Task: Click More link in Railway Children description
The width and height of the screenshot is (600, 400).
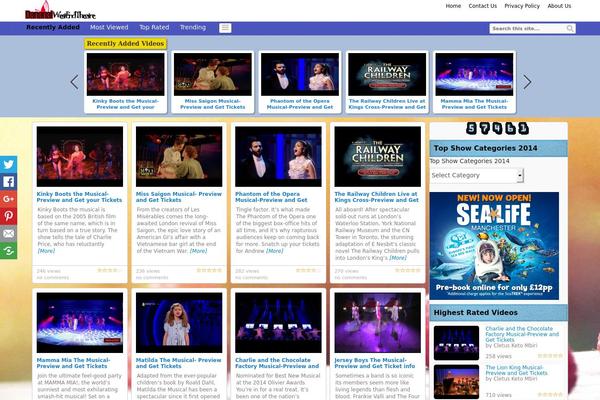Action: coord(398,258)
